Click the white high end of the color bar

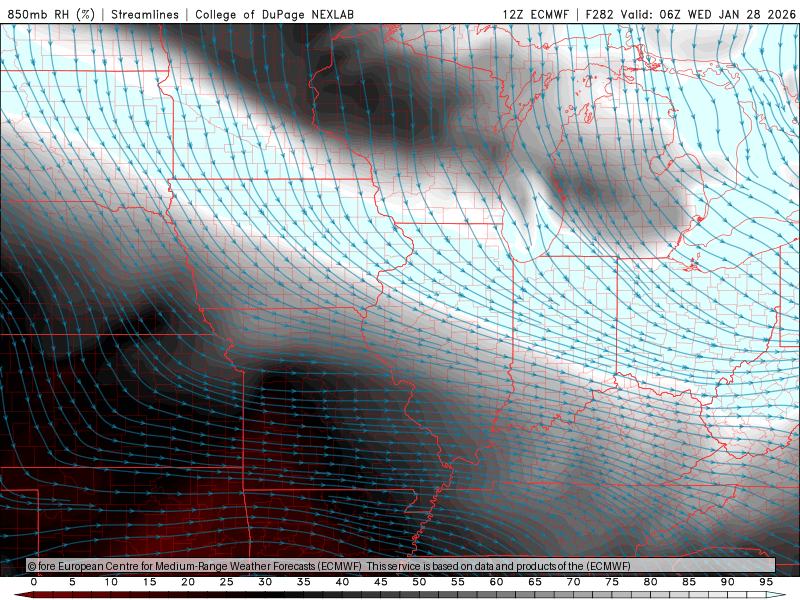777,595
